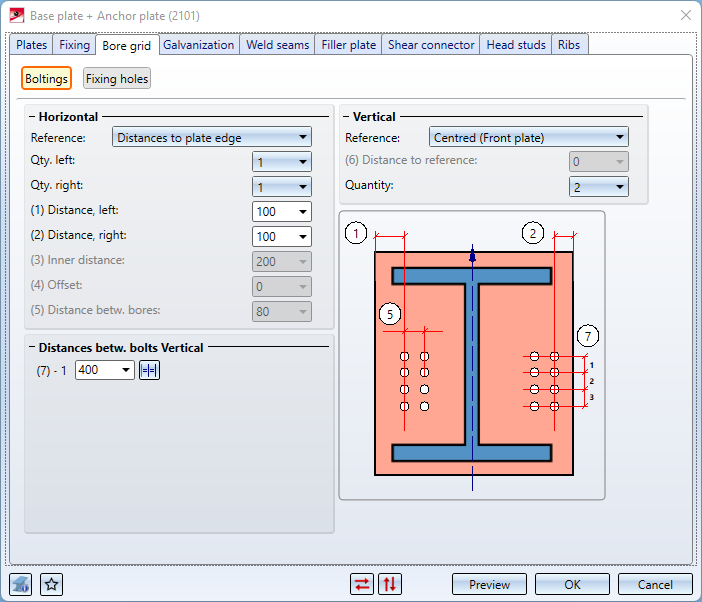Collapse the Distances betw. bolts Vertical section
702x602 pixels.
coord(31,348)
